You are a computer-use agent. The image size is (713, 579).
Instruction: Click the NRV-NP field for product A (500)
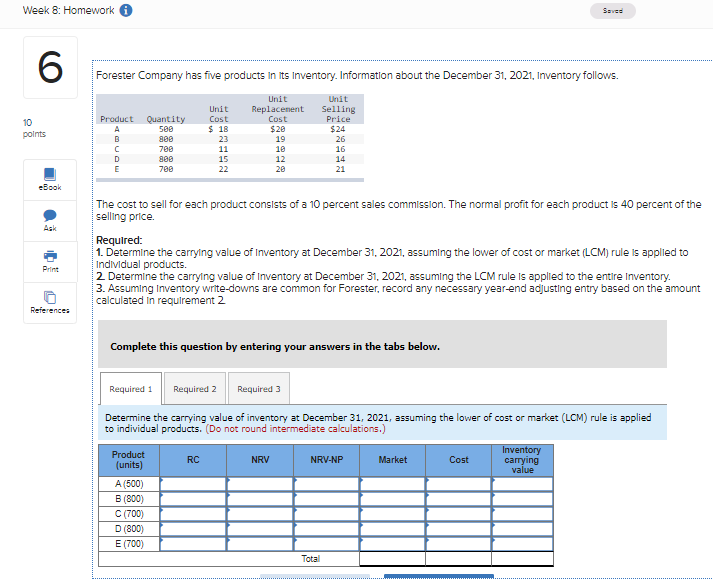point(326,484)
